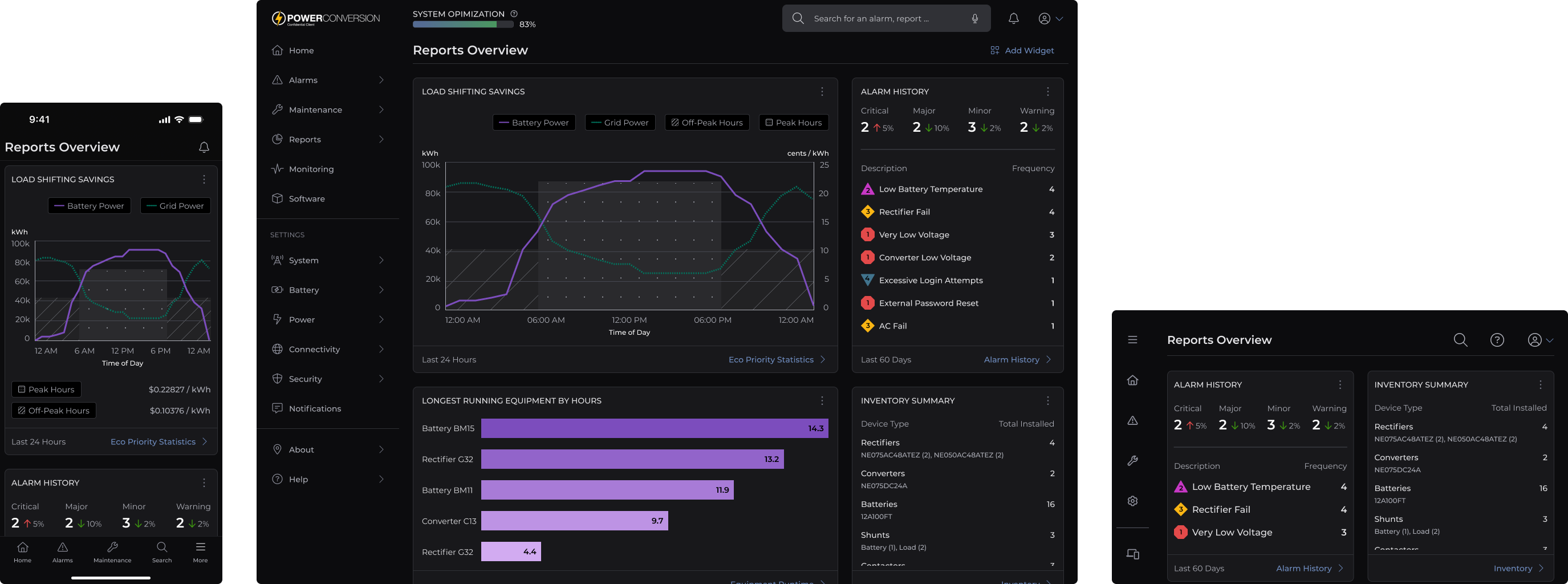Screen dimensions: 1568x584
Task: Click the help icon in tablet header
Action: click(1497, 340)
